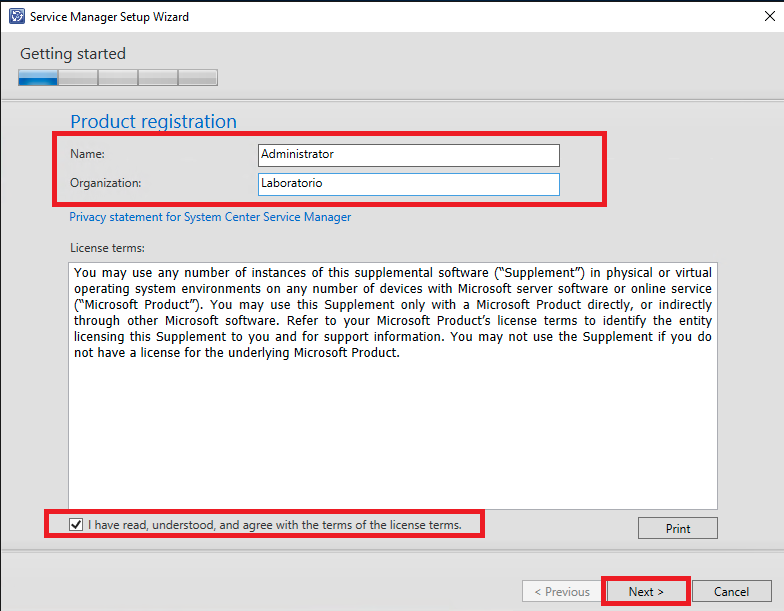This screenshot has width=784, height=611.
Task: Click the Print button
Action: (678, 528)
